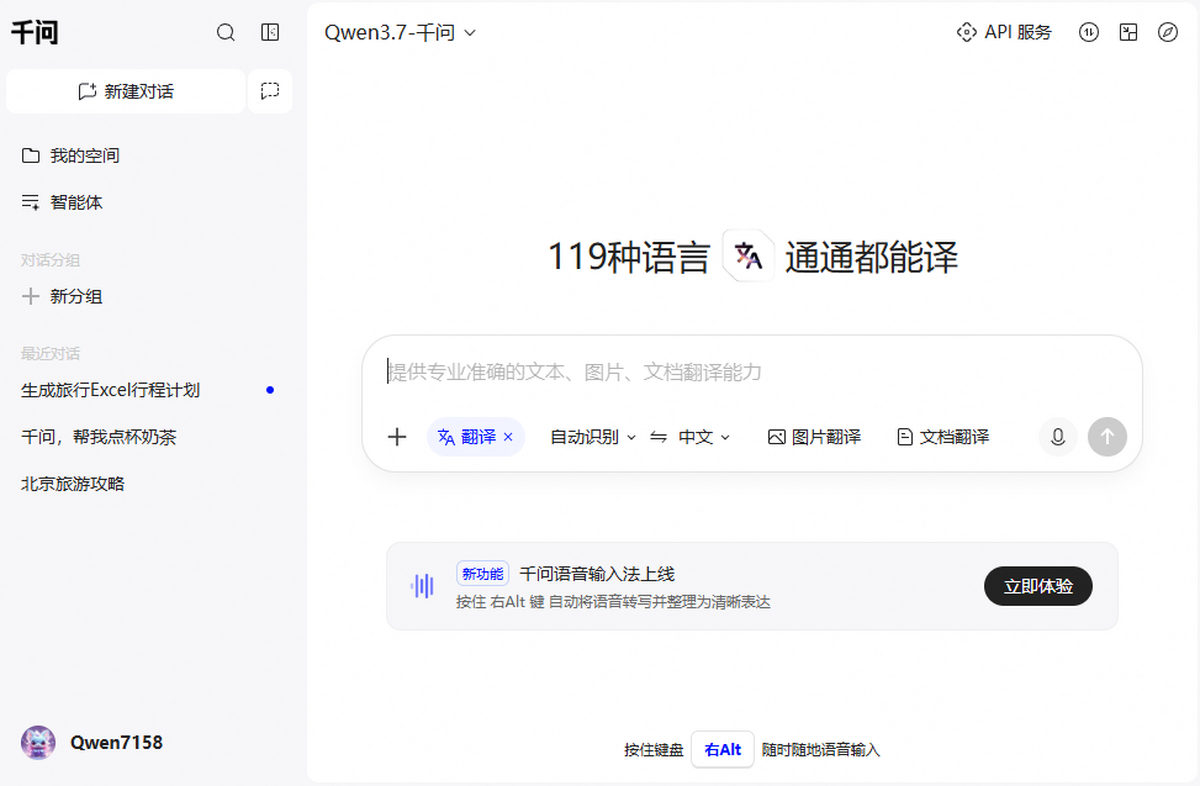Click the 千问 logo

[x=35, y=33]
